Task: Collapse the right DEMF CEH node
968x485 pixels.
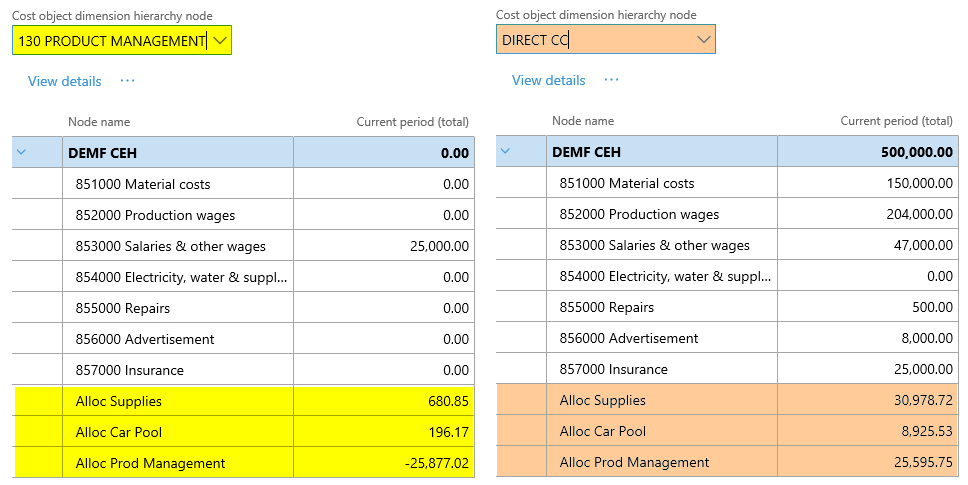Action: [x=505, y=152]
